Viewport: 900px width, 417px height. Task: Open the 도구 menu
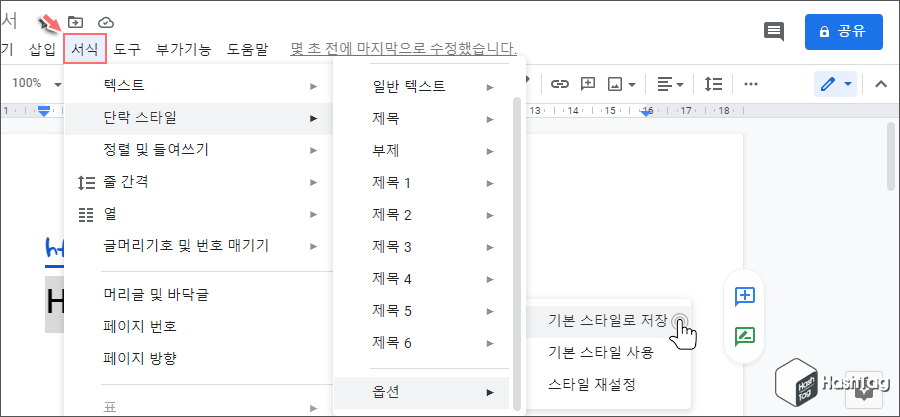point(127,49)
